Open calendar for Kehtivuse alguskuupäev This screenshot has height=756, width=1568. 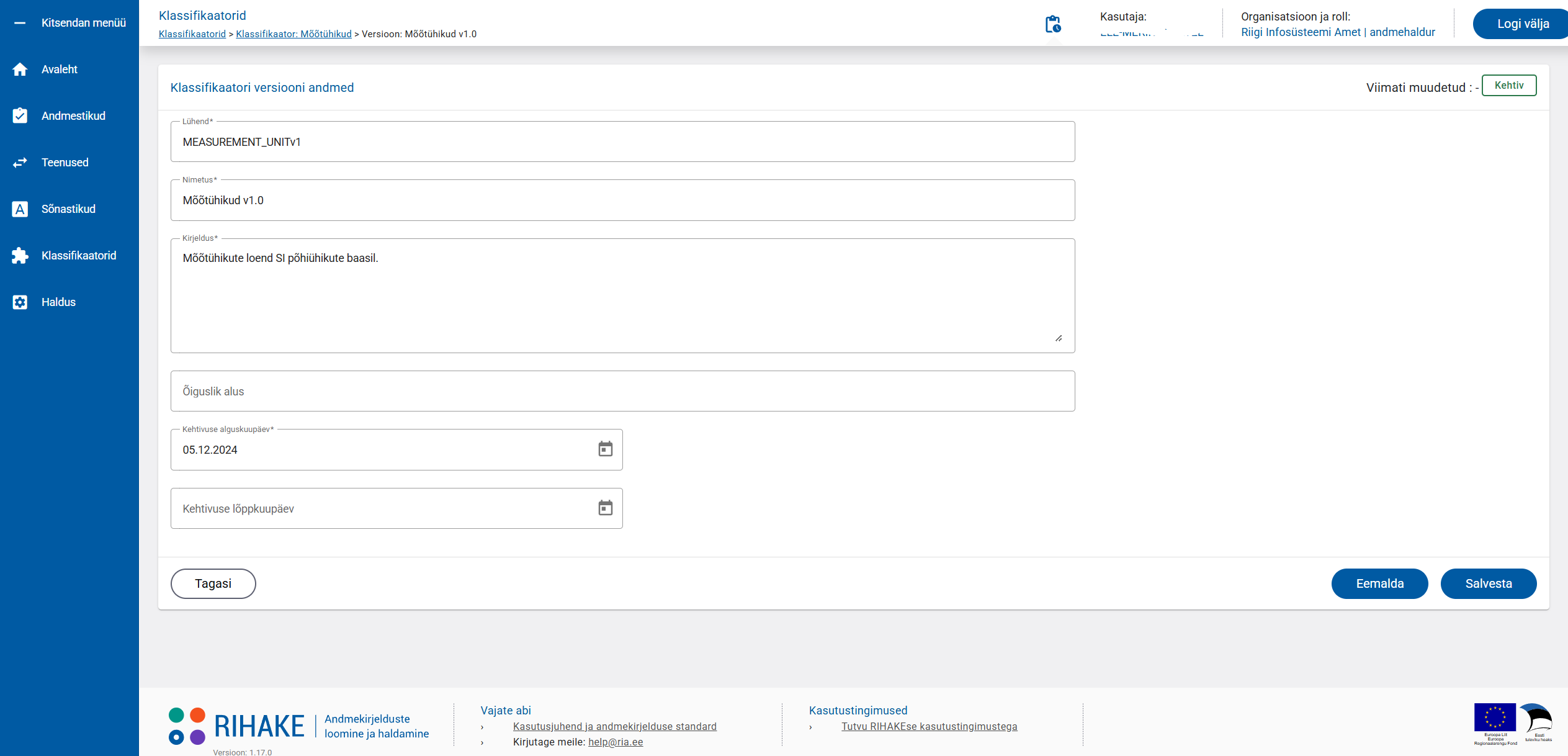click(605, 449)
